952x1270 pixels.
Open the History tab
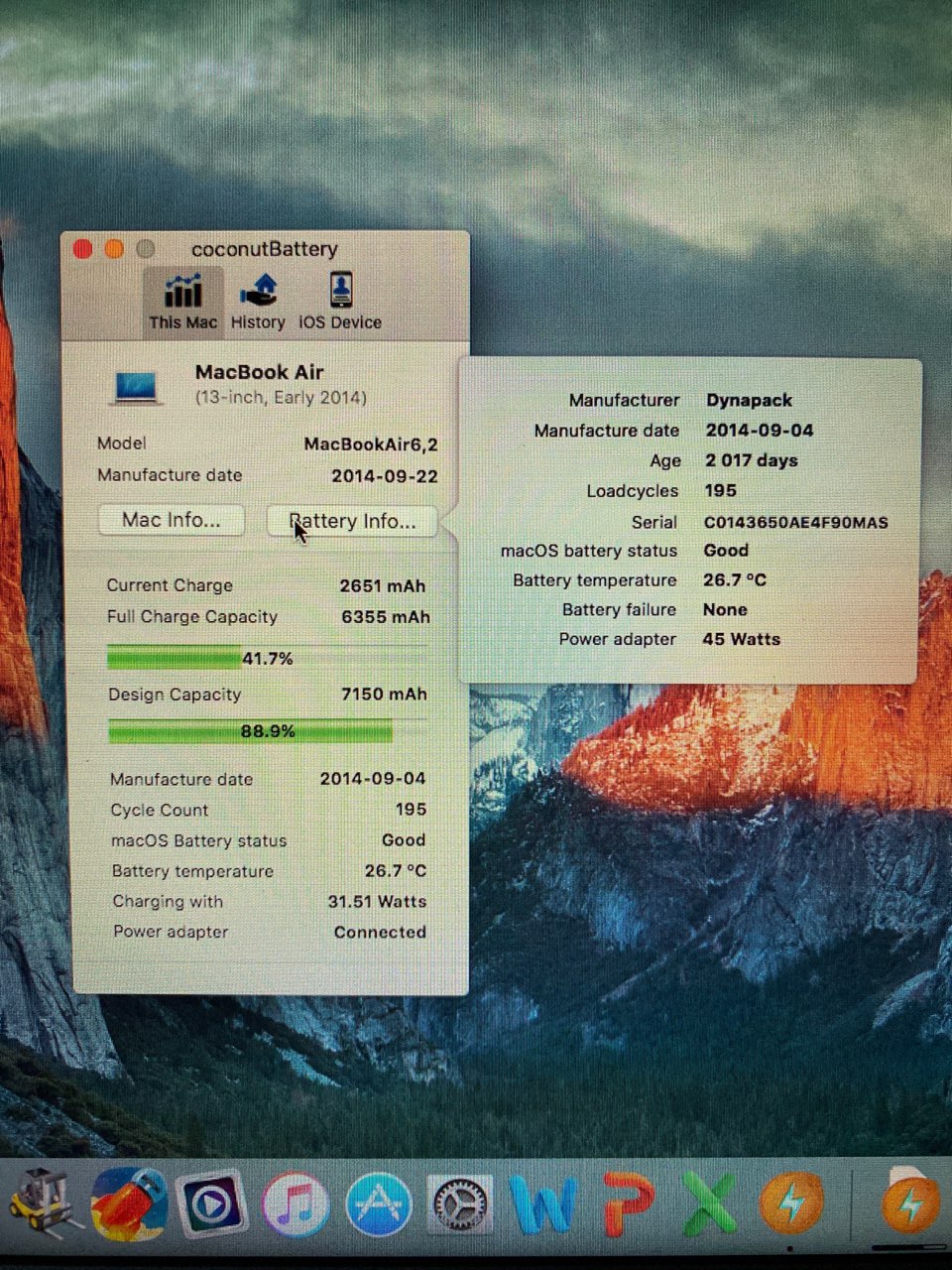[x=258, y=303]
